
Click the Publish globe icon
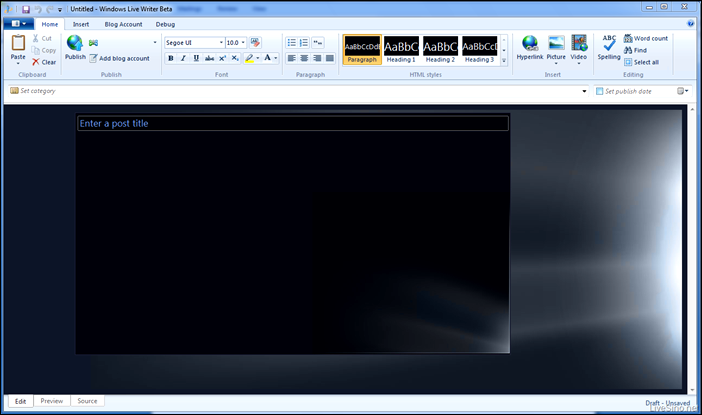75,44
